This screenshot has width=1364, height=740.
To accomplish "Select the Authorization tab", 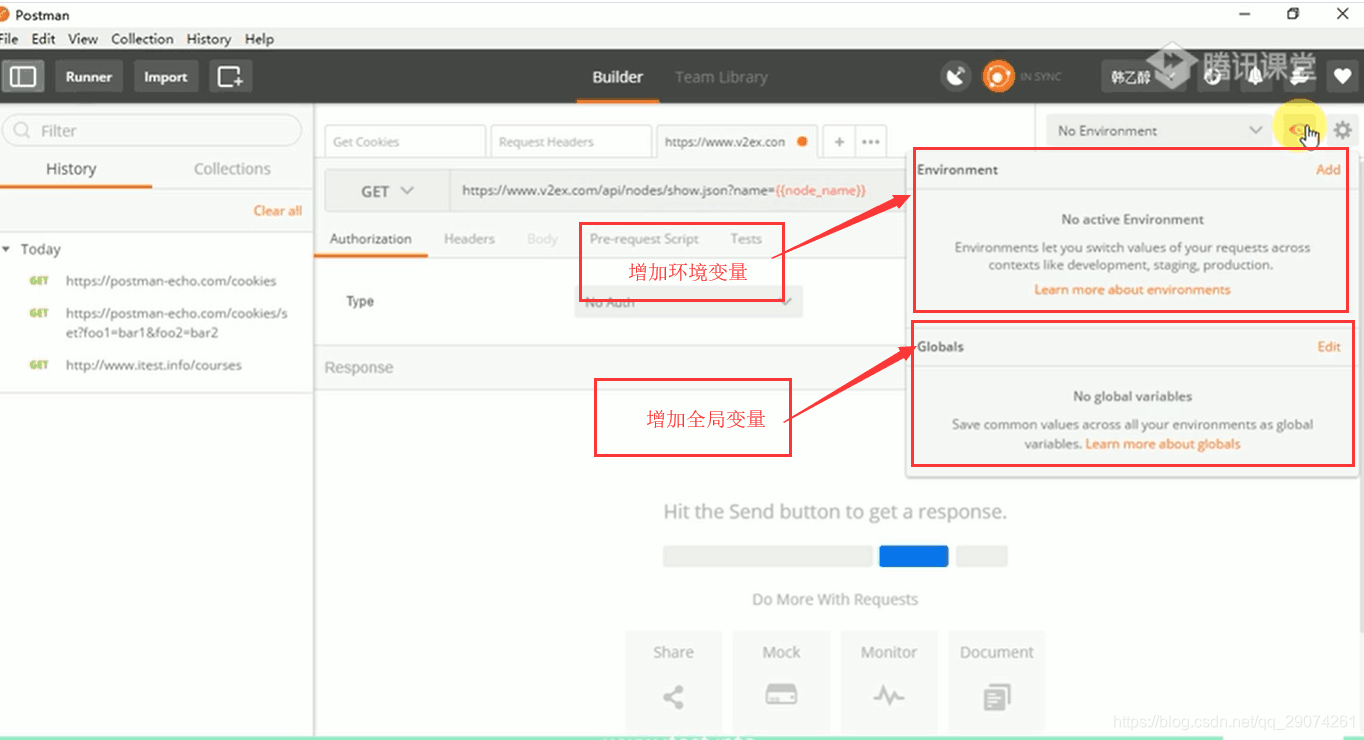I will 371,239.
